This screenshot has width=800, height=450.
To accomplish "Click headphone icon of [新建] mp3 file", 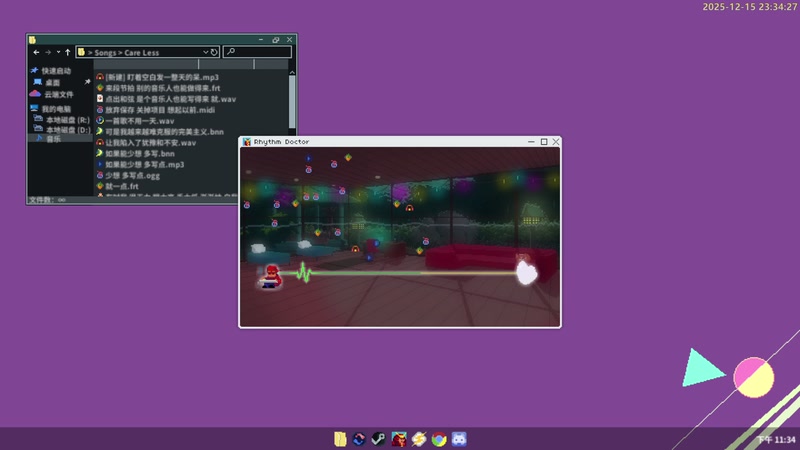I will click(x=100, y=77).
